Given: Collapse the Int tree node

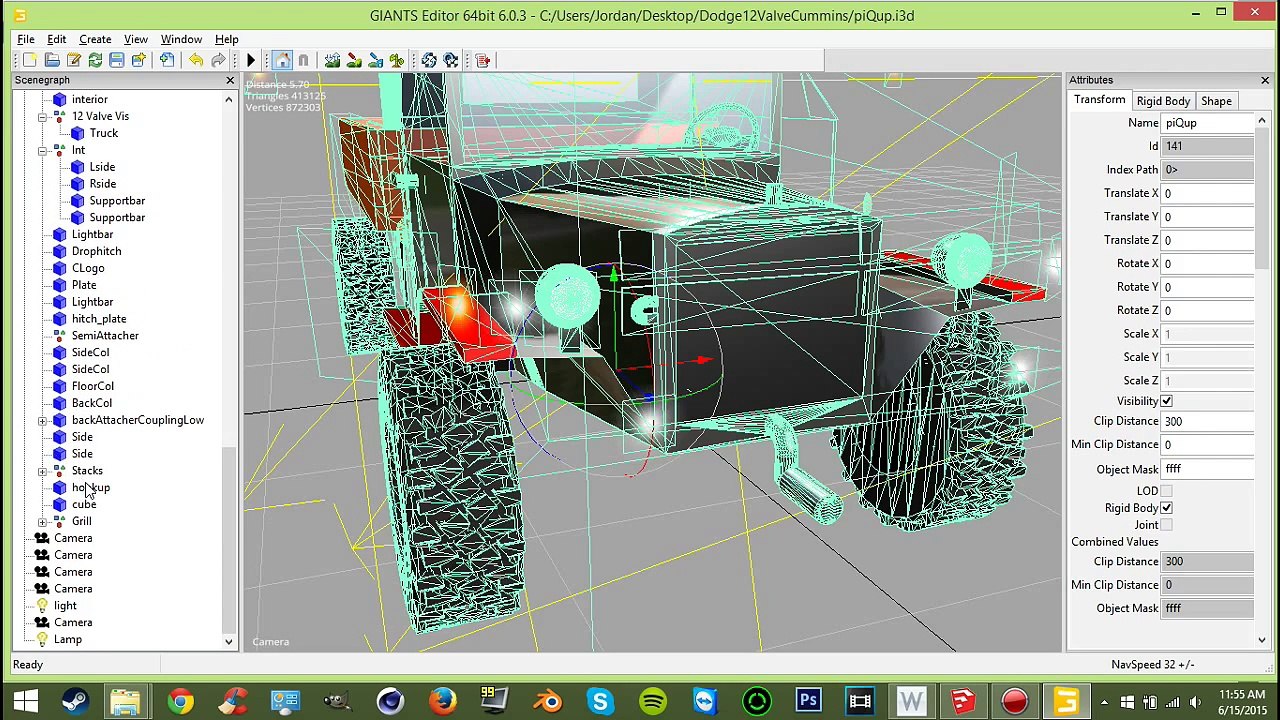Looking at the screenshot, I should point(42,150).
